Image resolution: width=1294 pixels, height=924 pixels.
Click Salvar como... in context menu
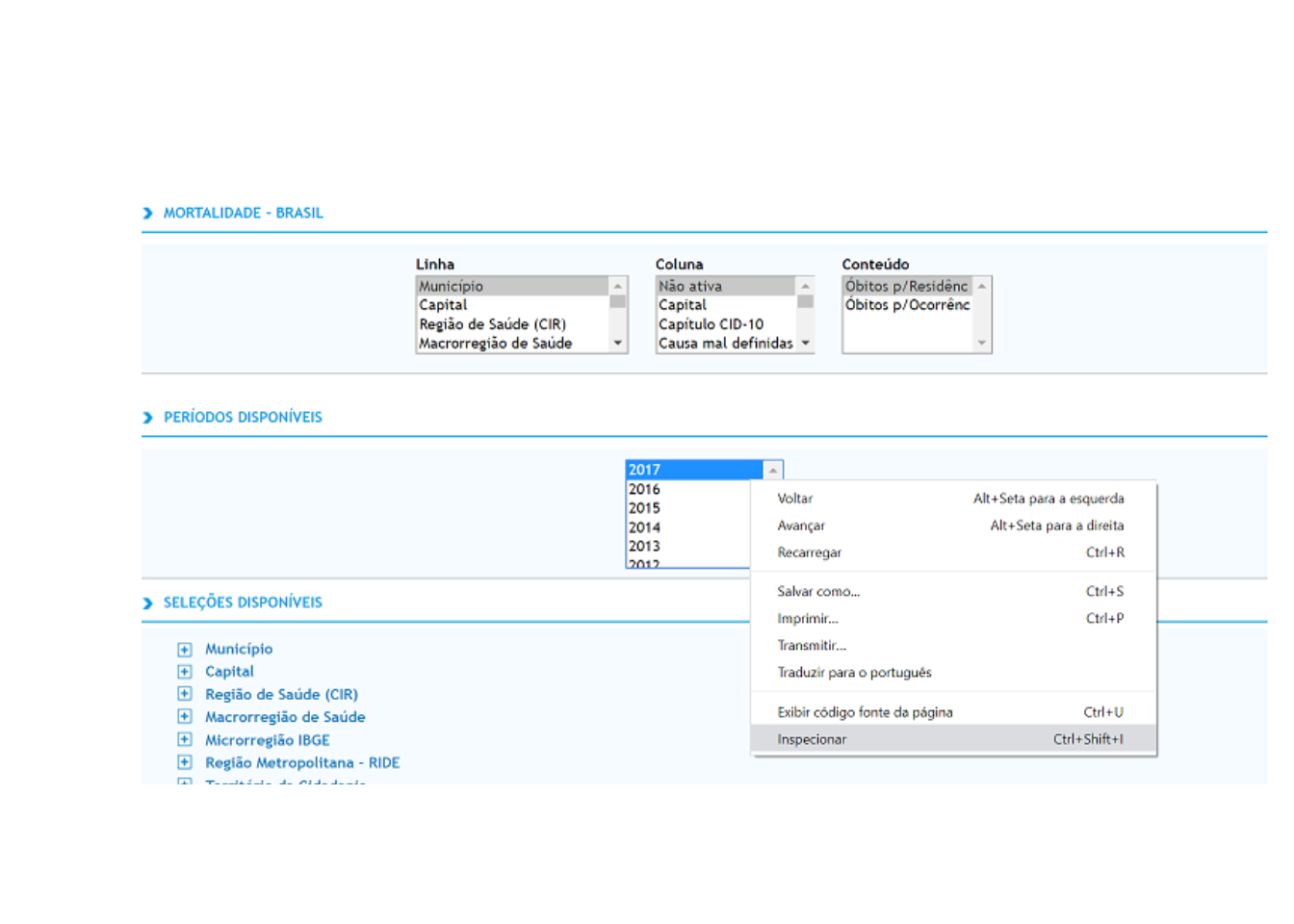pyautogui.click(x=817, y=591)
